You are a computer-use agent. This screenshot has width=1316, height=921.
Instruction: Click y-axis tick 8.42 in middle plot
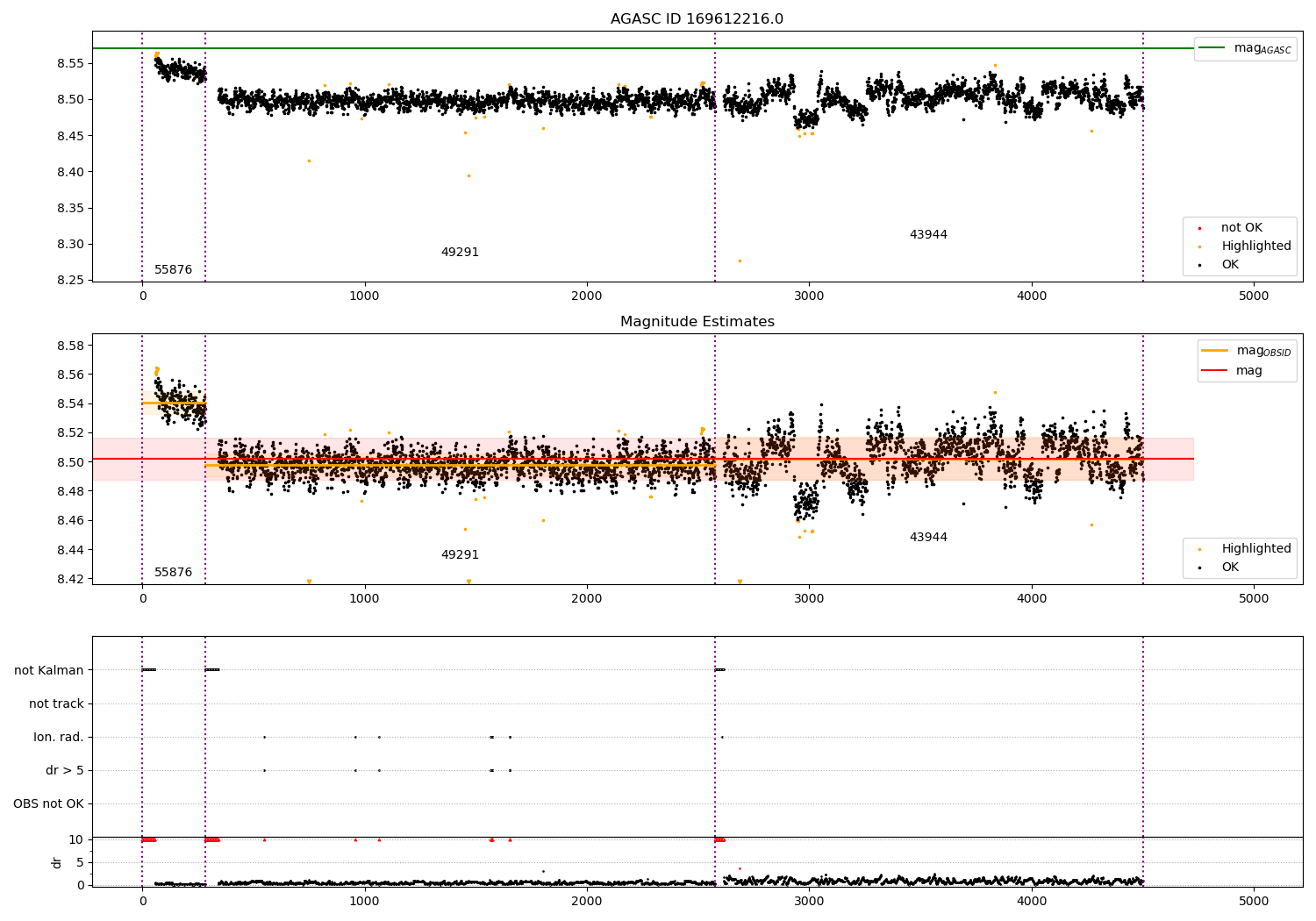70,579
